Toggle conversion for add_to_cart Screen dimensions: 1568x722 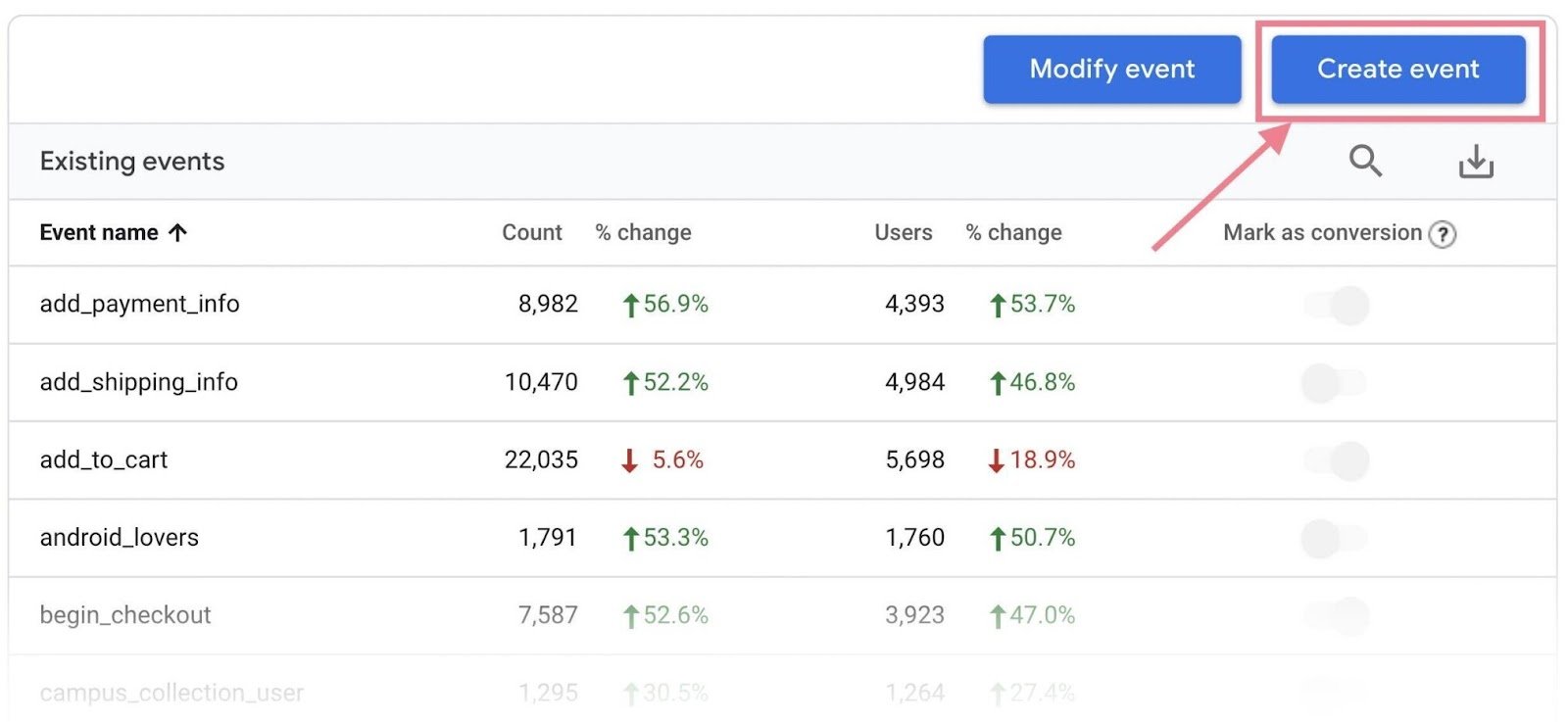pyautogui.click(x=1337, y=460)
